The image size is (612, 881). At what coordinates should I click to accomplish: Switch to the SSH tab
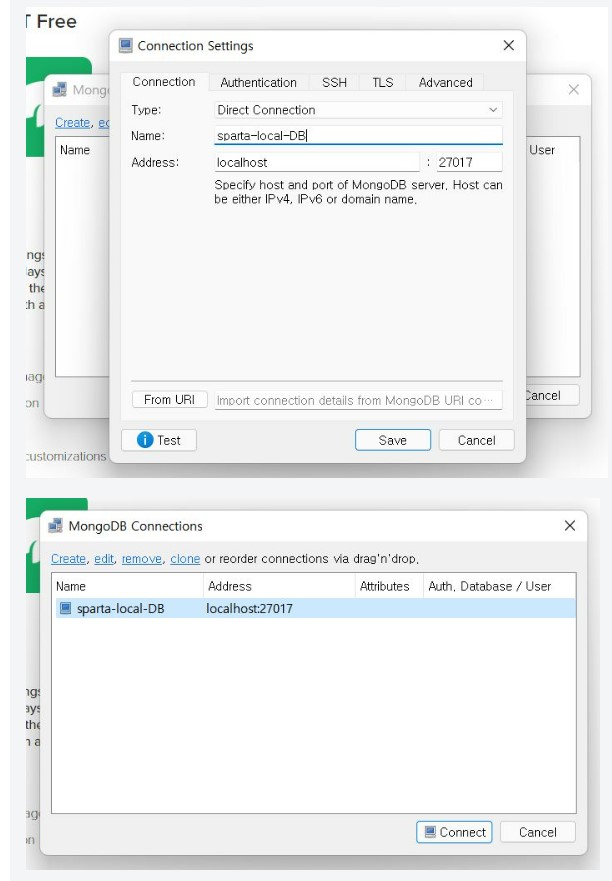click(334, 83)
